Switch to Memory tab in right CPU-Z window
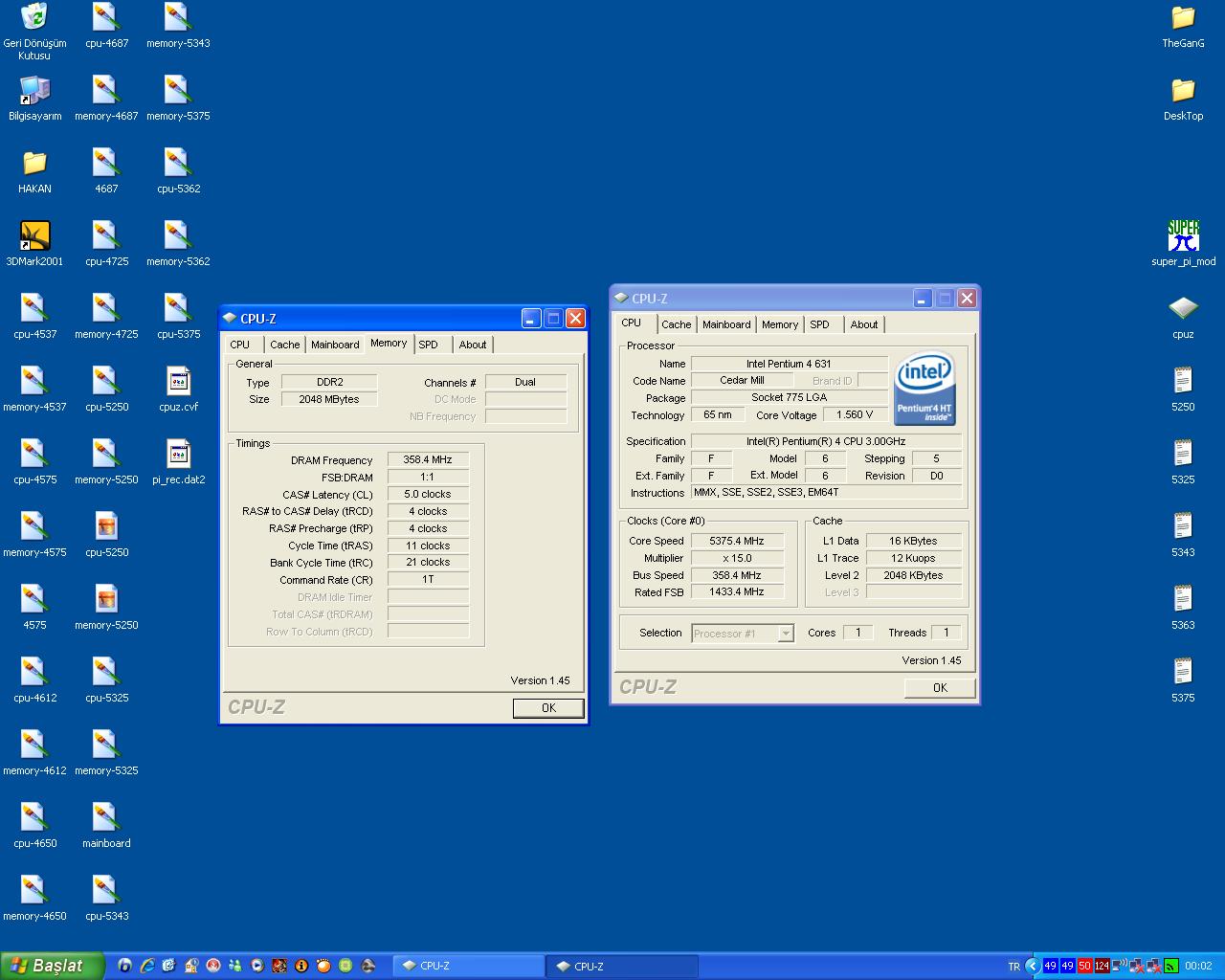 pyautogui.click(x=780, y=324)
